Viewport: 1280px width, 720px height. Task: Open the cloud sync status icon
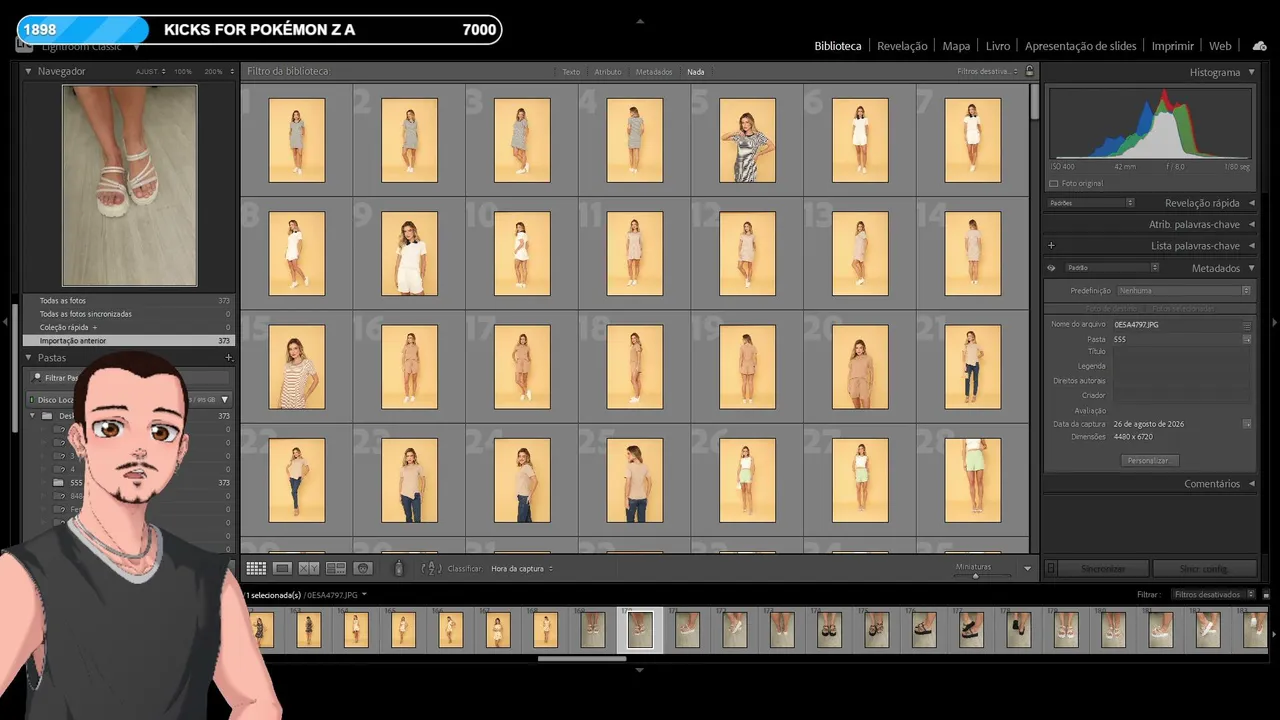[x=1259, y=46]
